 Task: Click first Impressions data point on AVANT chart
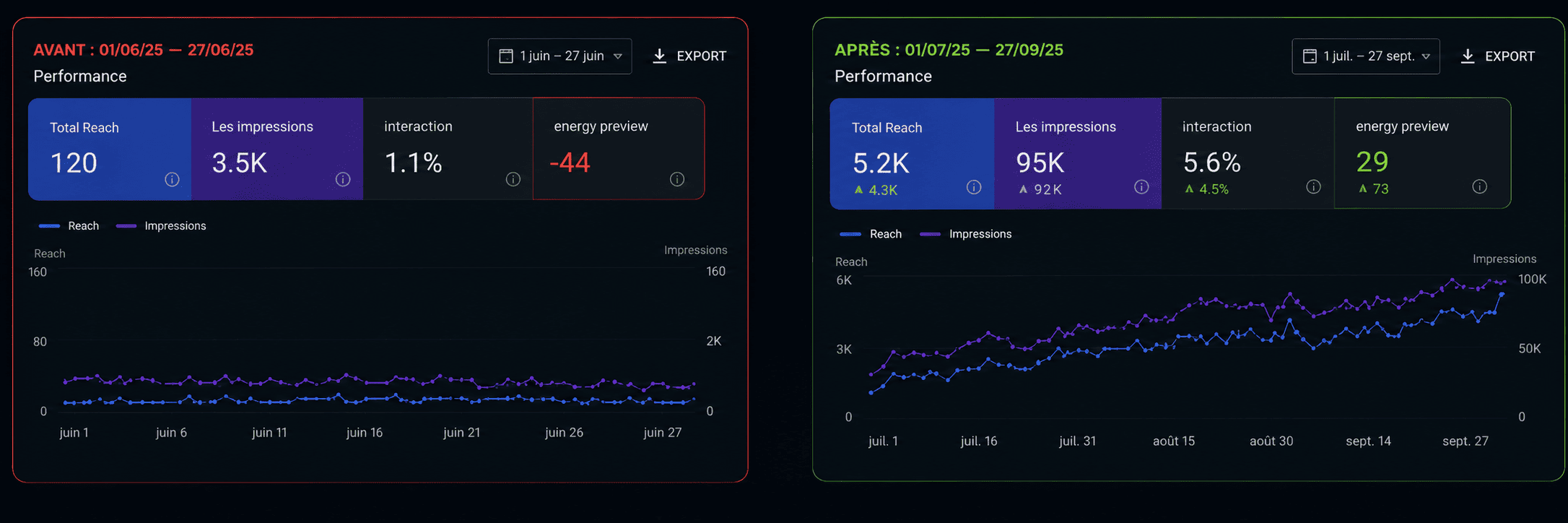point(65,381)
